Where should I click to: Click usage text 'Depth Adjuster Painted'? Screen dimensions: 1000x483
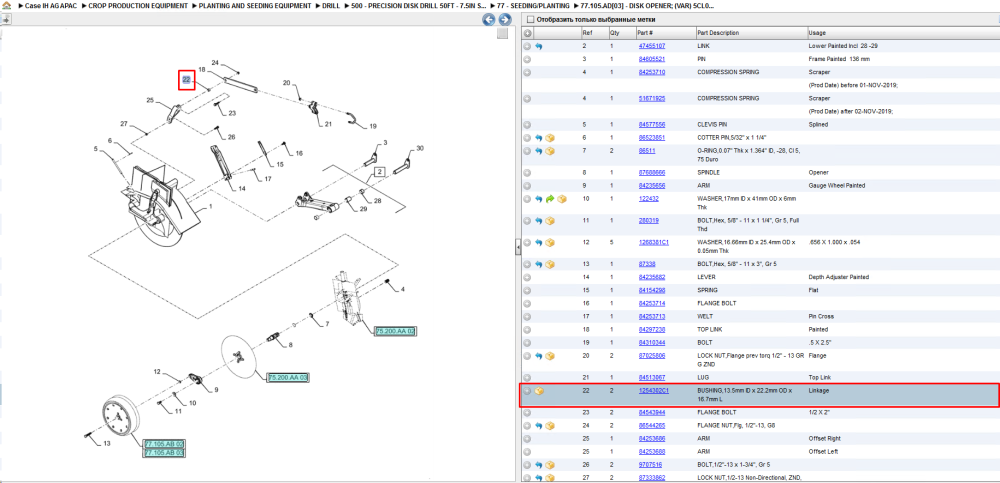coord(839,278)
